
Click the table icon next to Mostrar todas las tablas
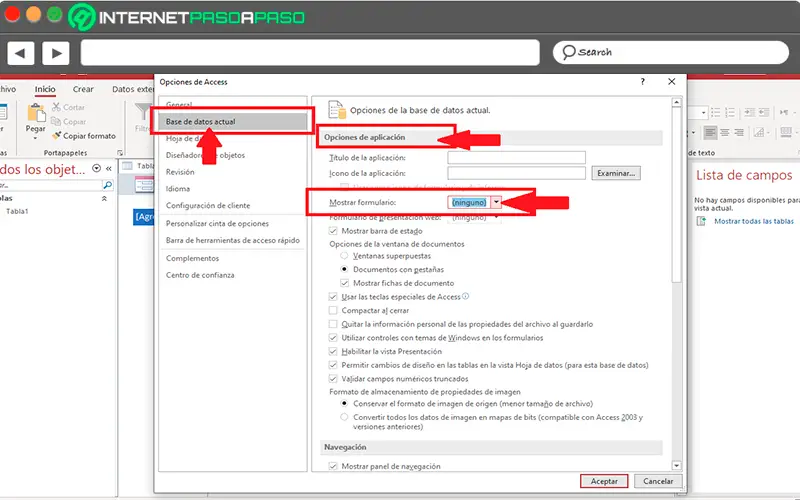(x=702, y=221)
